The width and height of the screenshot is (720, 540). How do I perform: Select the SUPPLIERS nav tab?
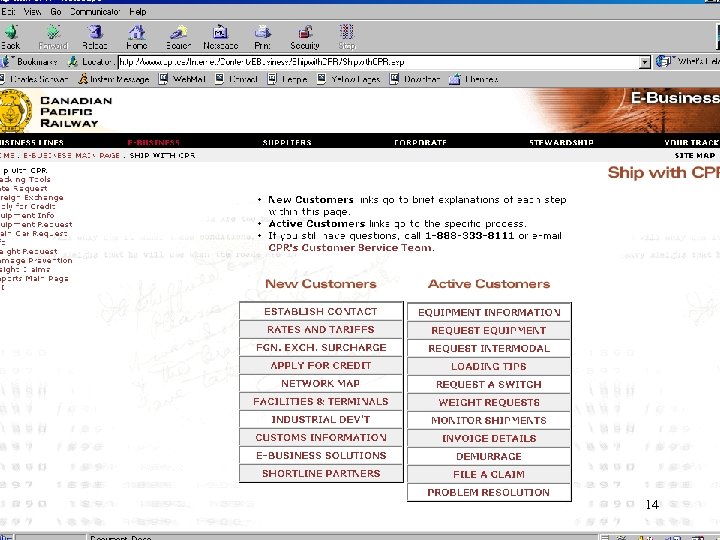click(x=287, y=142)
